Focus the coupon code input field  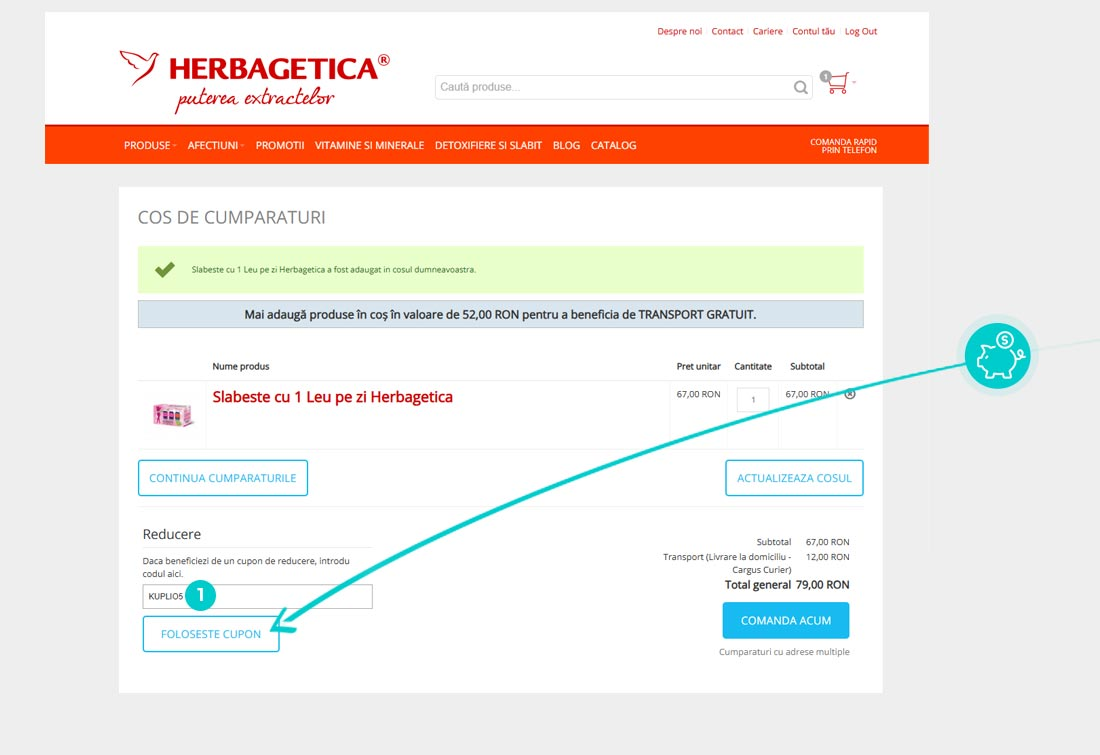257,596
